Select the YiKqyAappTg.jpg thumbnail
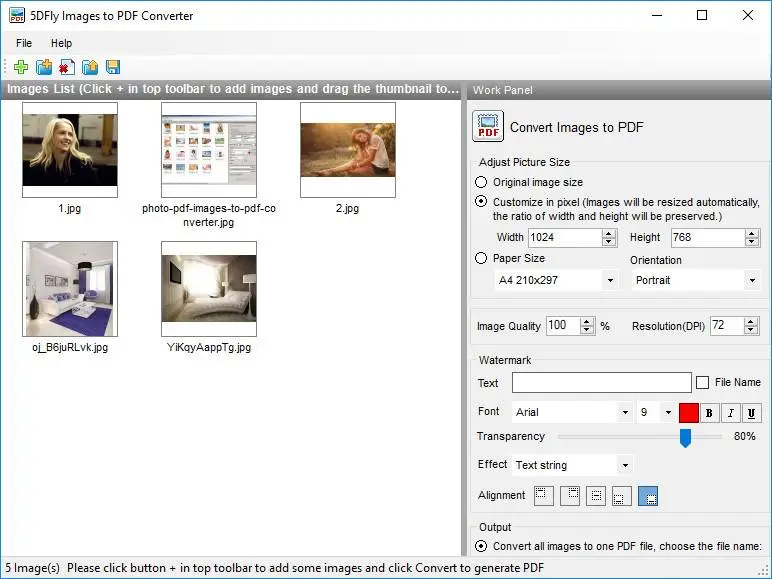Viewport: 772px width, 579px height. point(209,289)
